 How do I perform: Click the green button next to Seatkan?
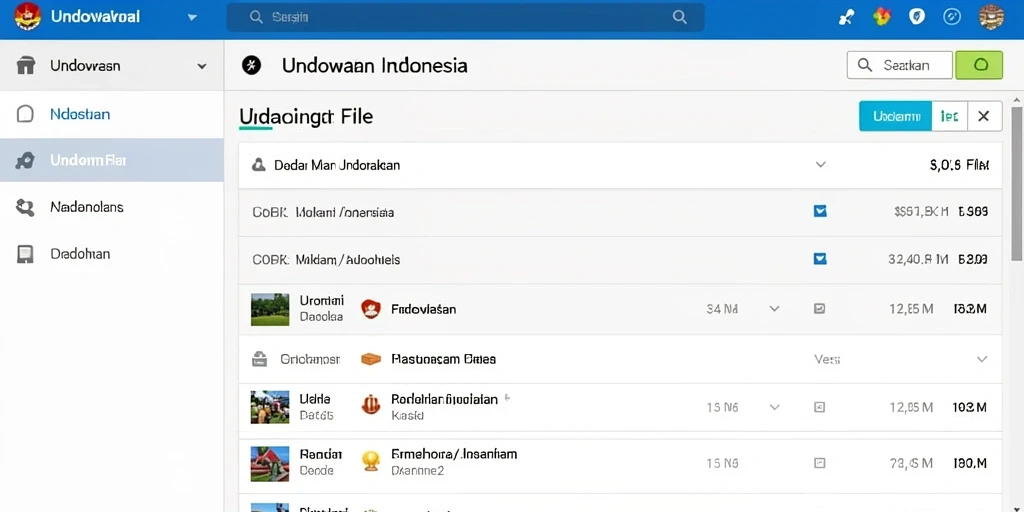coord(979,65)
